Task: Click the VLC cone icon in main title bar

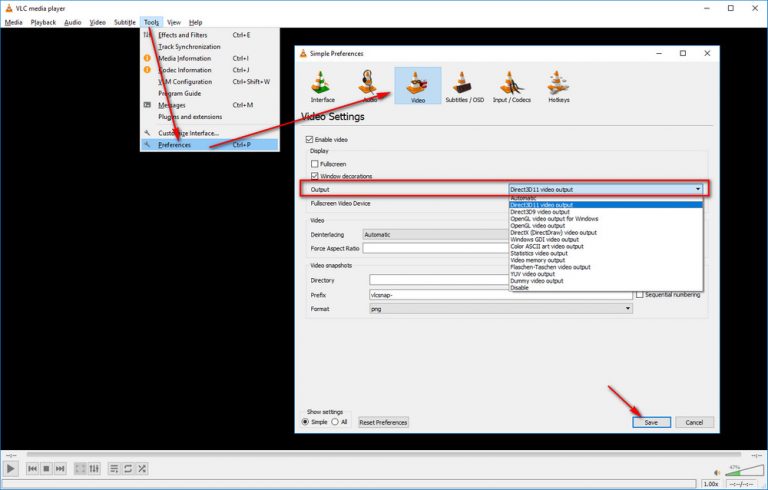Action: click(x=8, y=8)
